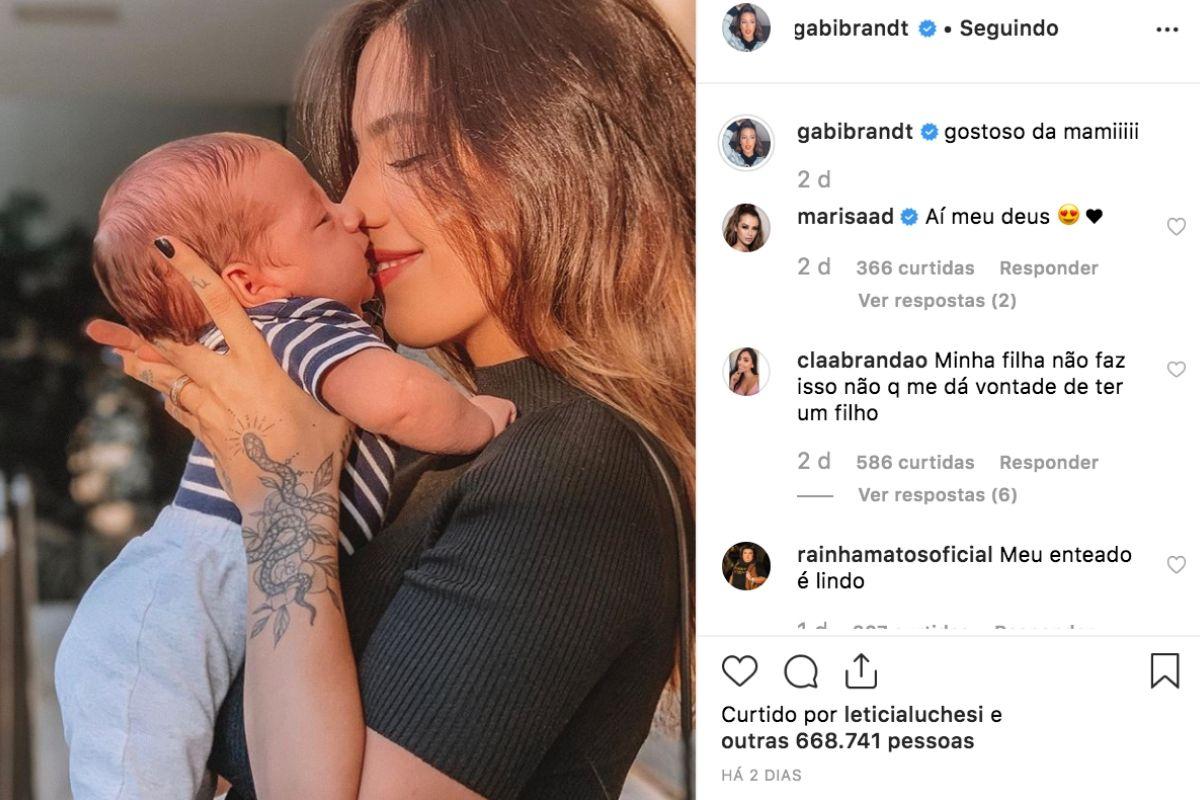Open the three-dot more options menu
1200x800 pixels.
1167,29
